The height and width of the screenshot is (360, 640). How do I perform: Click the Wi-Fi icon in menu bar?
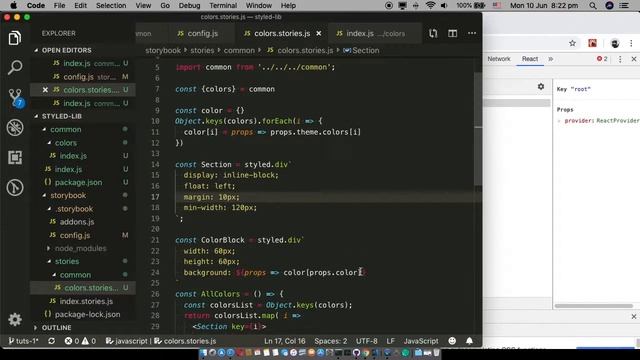(430, 6)
